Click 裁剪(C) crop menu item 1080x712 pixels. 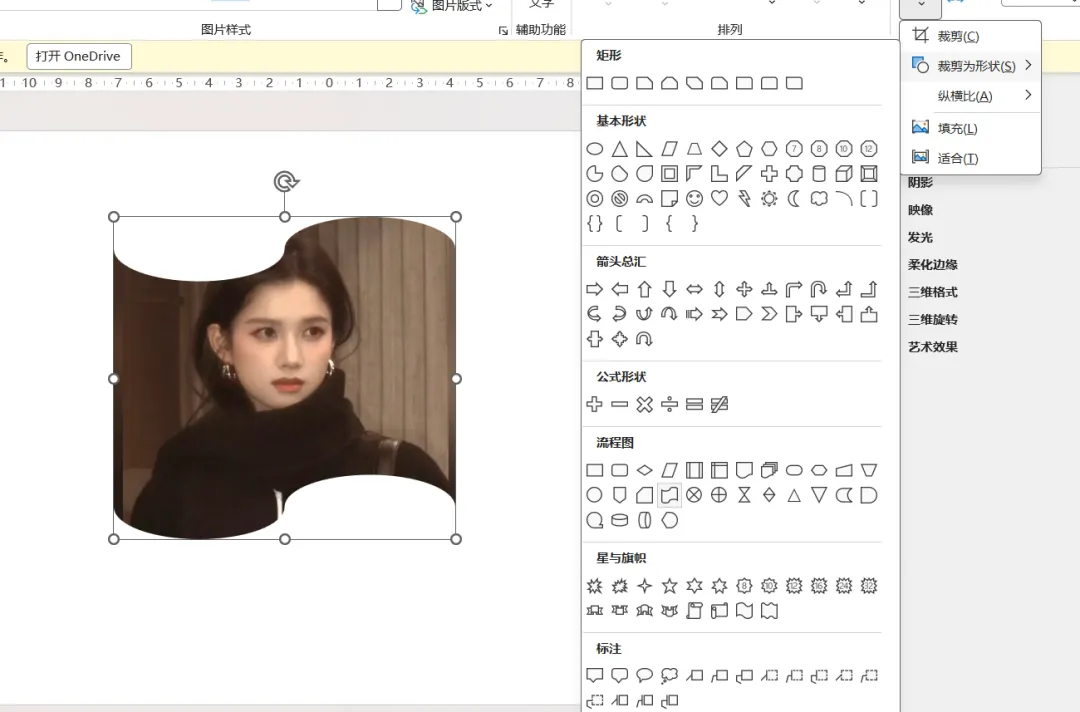[970, 36]
